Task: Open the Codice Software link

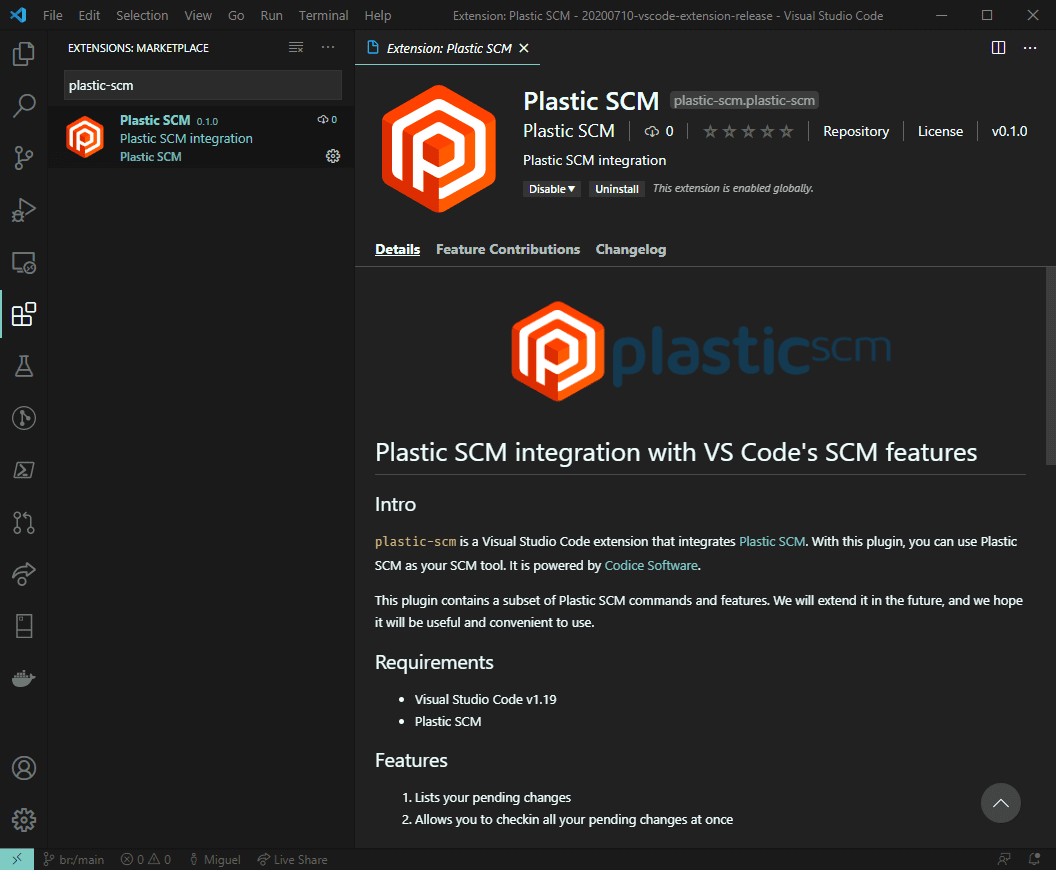Action: [x=651, y=565]
